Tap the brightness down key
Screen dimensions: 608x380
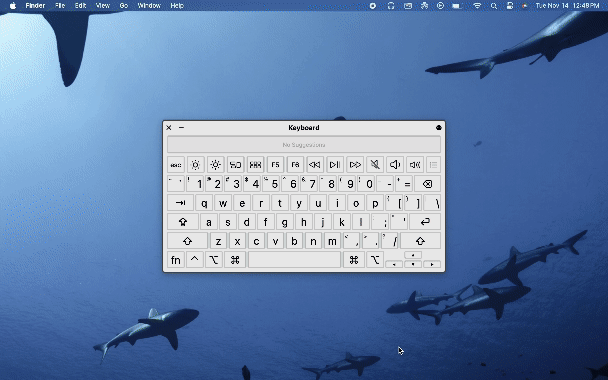click(195, 165)
